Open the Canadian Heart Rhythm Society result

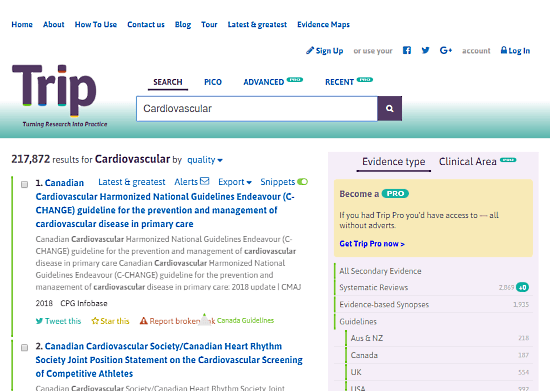(x=169, y=360)
